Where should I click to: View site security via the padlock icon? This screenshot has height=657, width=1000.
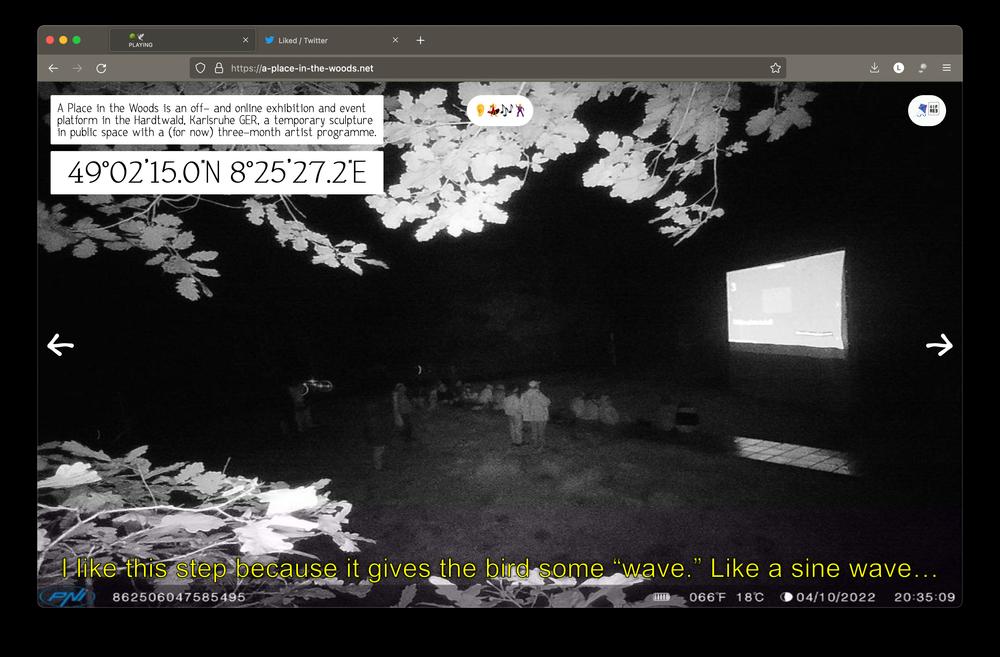(x=219, y=68)
